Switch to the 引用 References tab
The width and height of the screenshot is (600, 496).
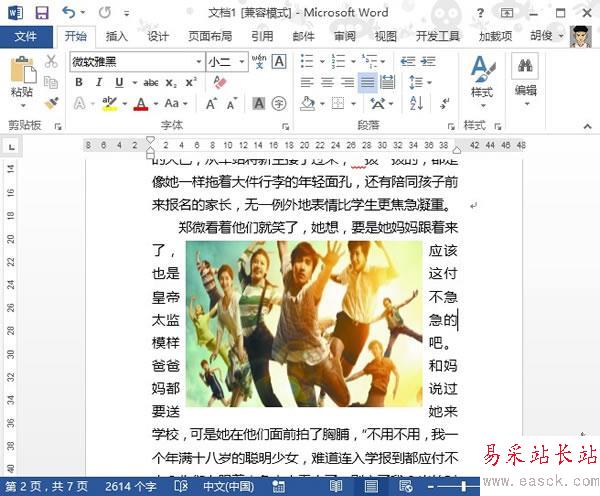coord(262,36)
